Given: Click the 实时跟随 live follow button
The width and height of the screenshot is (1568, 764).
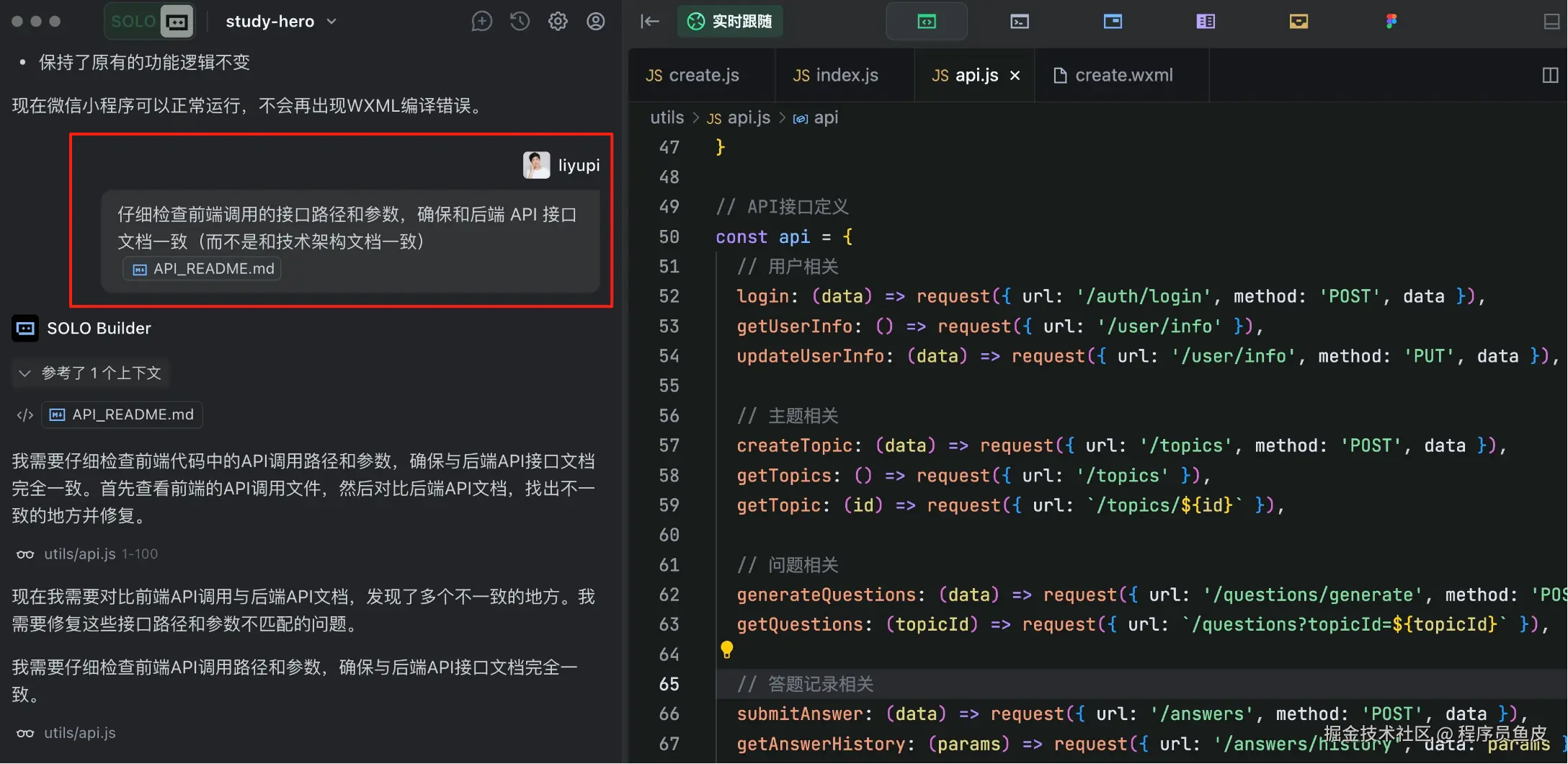Looking at the screenshot, I should coord(730,22).
